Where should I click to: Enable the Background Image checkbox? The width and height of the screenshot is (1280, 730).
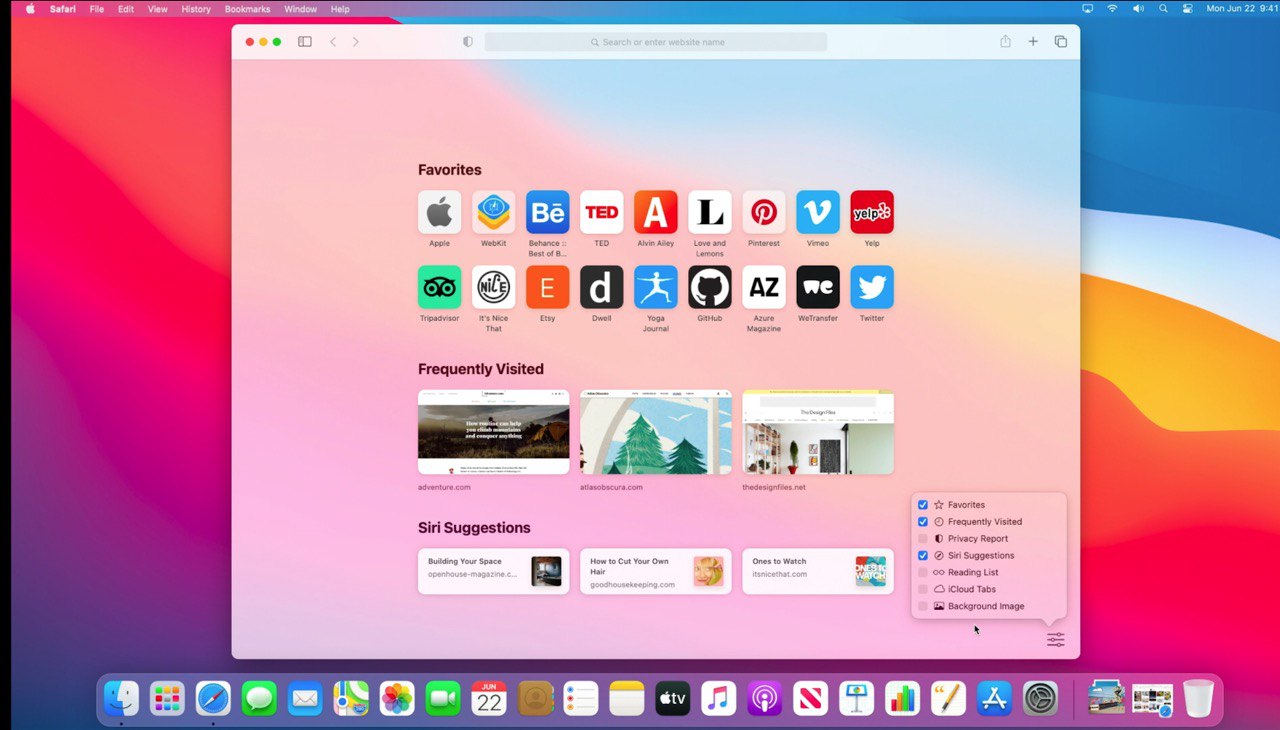923,606
